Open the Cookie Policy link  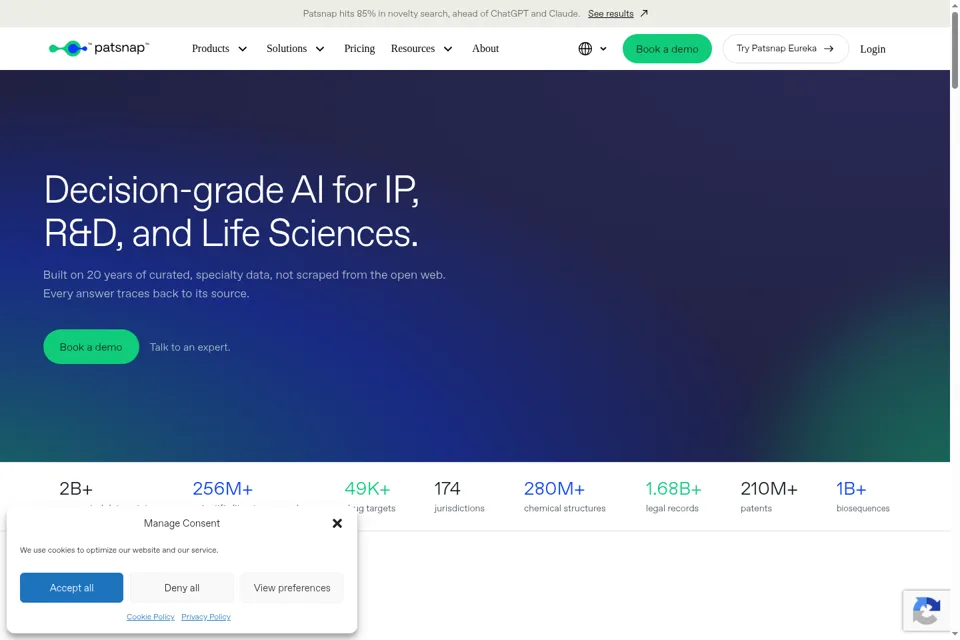click(151, 617)
